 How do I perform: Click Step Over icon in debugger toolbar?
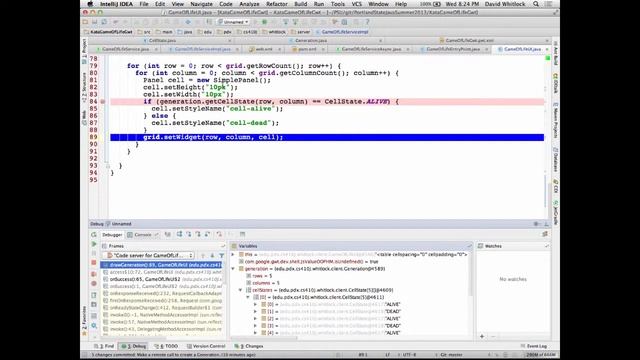pos(180,234)
